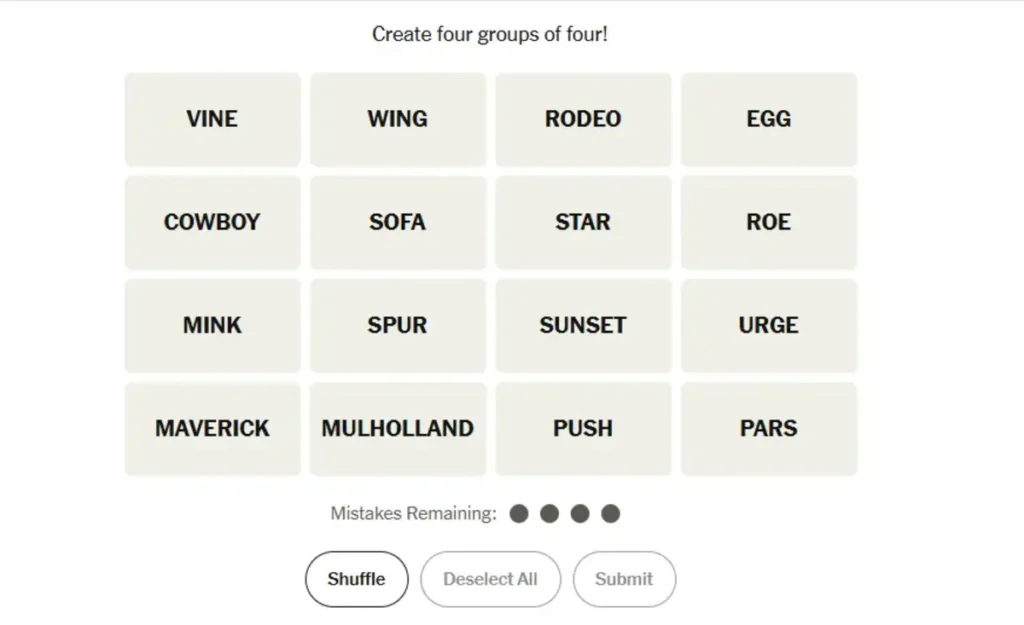
Task: Pick the MULHOLLAND tile
Action: [398, 428]
